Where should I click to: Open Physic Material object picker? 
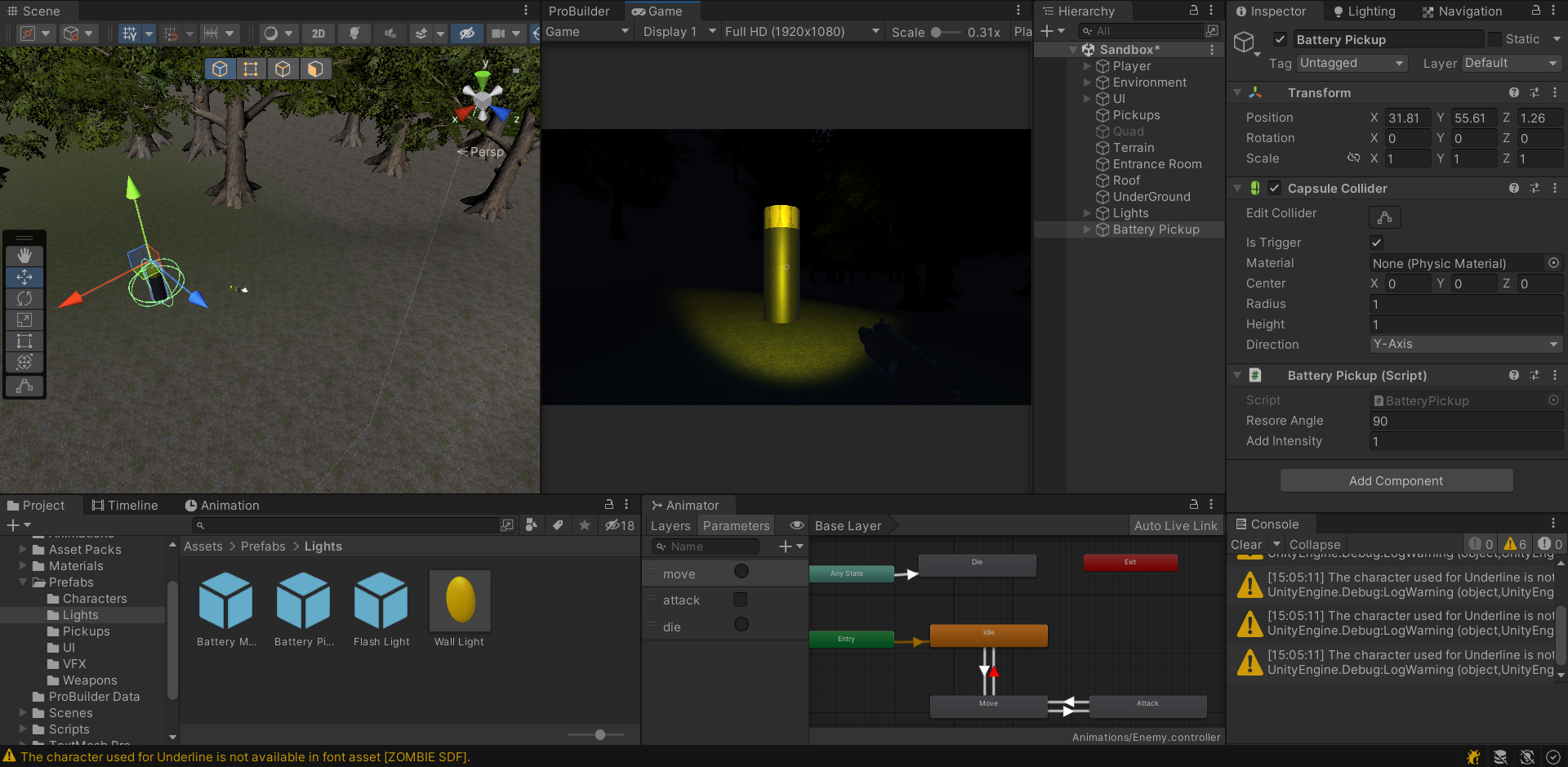tap(1553, 263)
